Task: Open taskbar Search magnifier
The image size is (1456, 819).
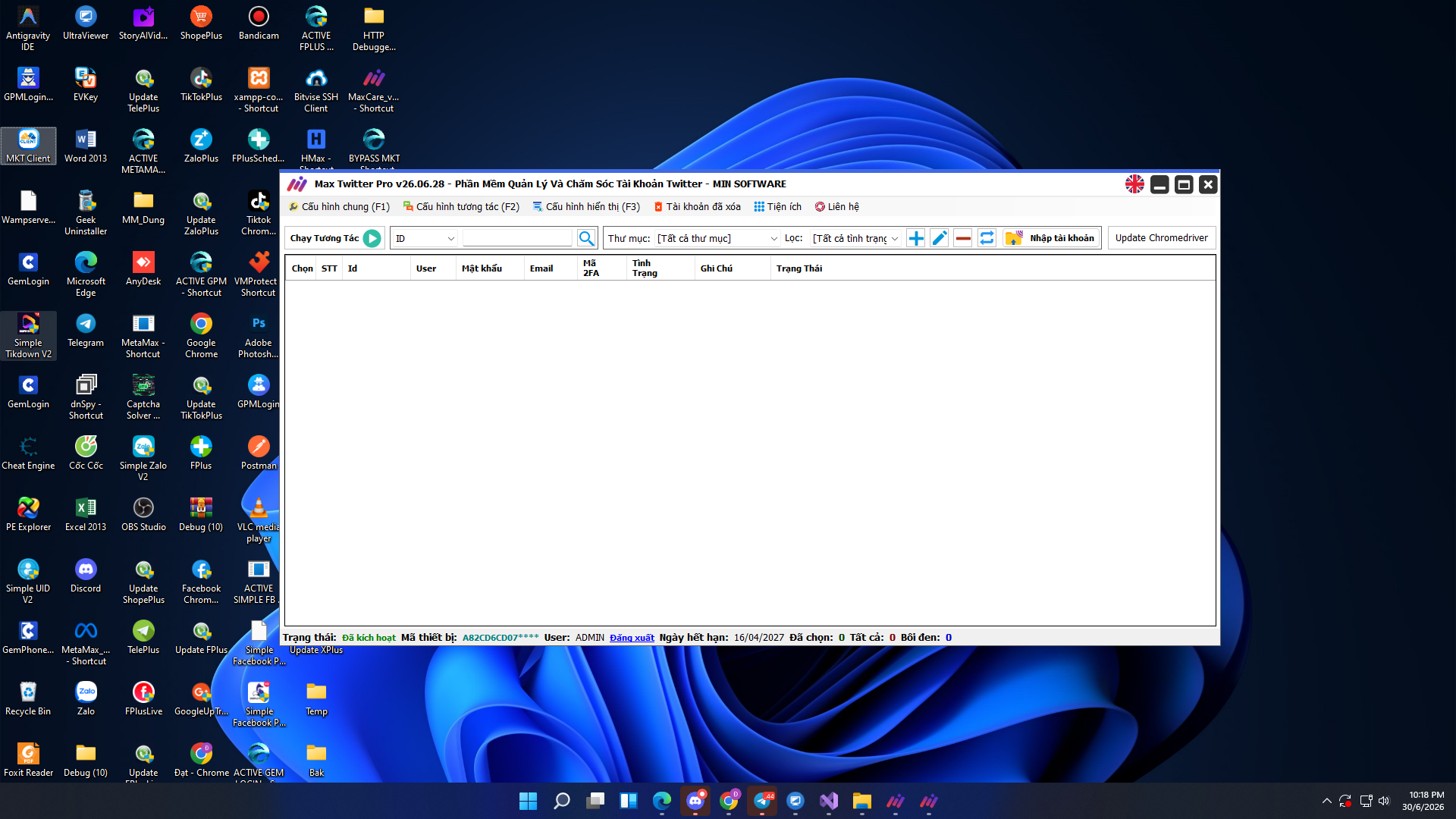Action: tap(561, 801)
